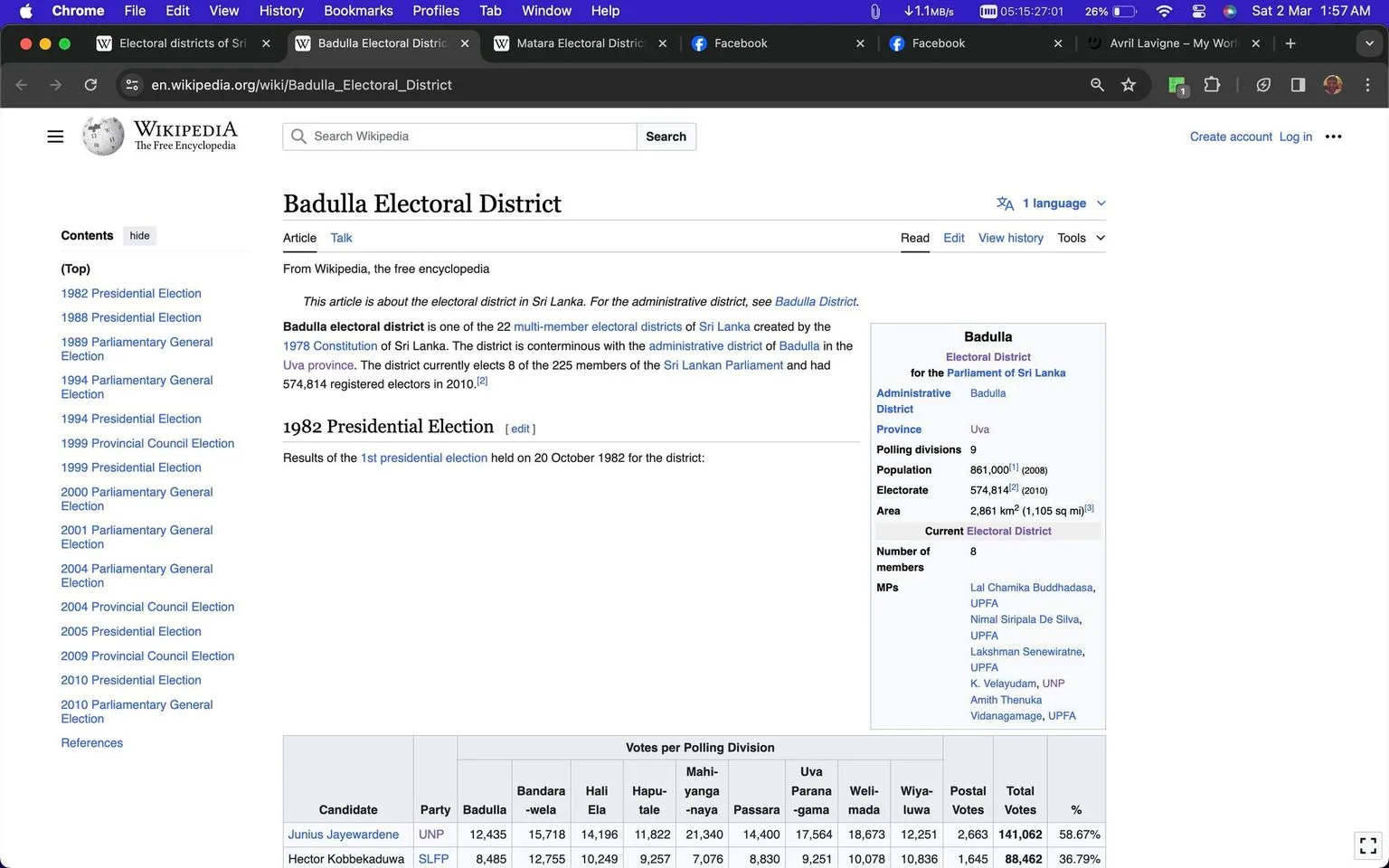Click the Chrome reload page icon

pyautogui.click(x=90, y=85)
